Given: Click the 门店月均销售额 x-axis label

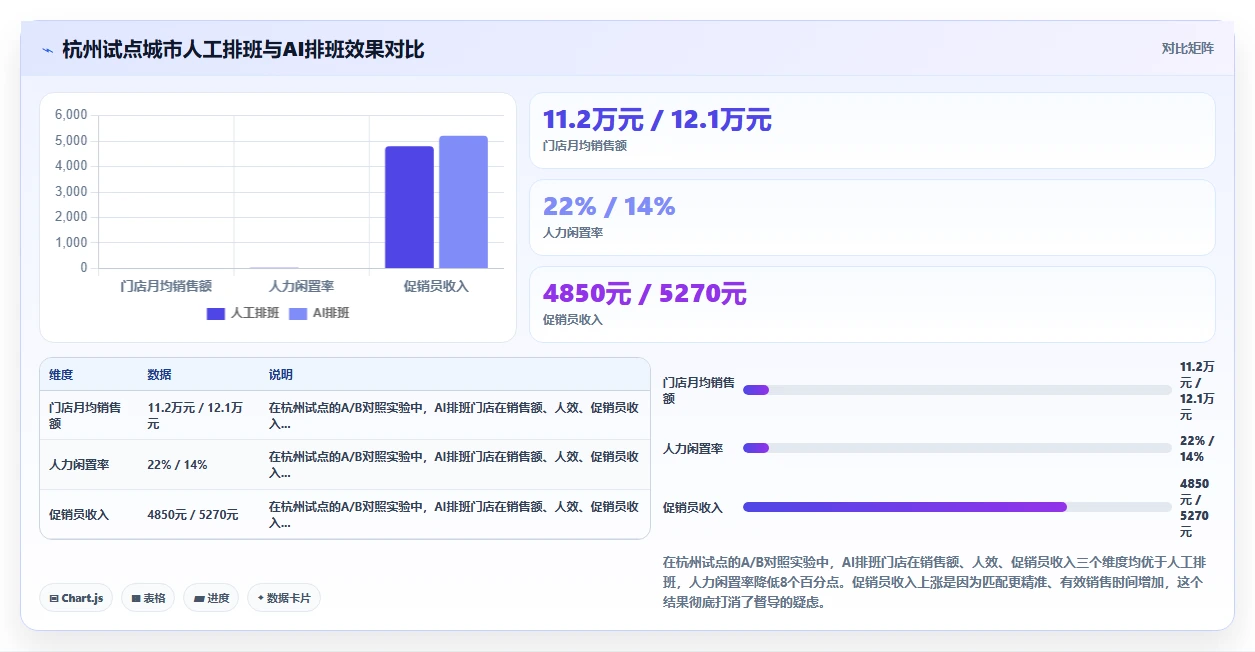Looking at the screenshot, I should 166,286.
